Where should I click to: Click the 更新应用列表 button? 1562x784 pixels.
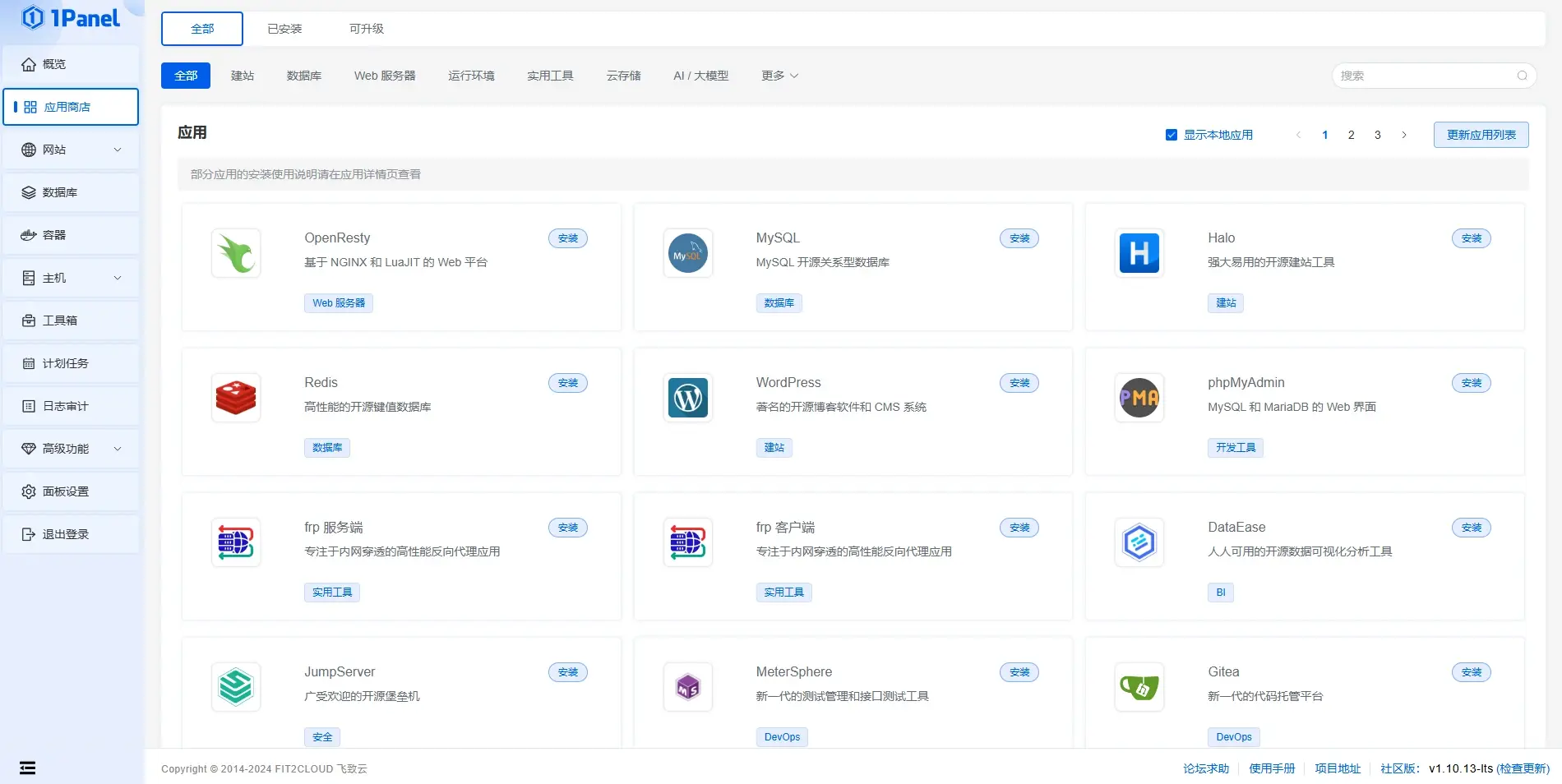coord(1481,135)
